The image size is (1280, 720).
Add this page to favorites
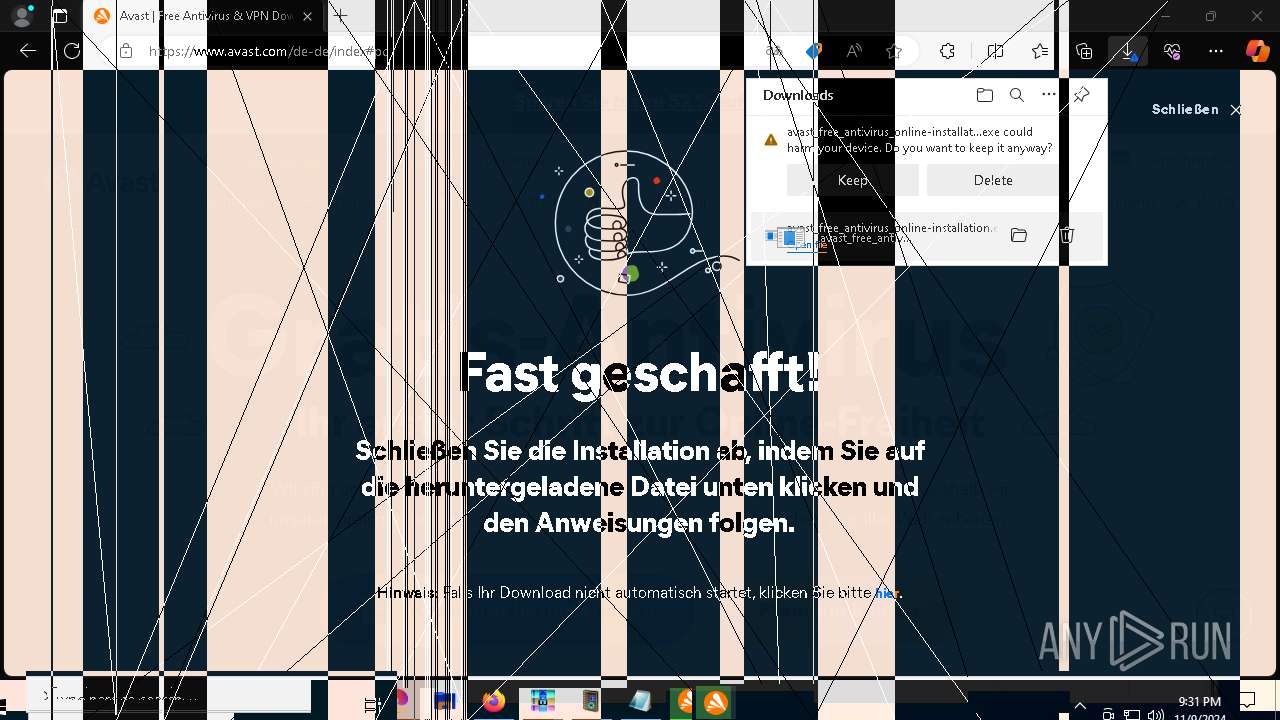[x=894, y=51]
